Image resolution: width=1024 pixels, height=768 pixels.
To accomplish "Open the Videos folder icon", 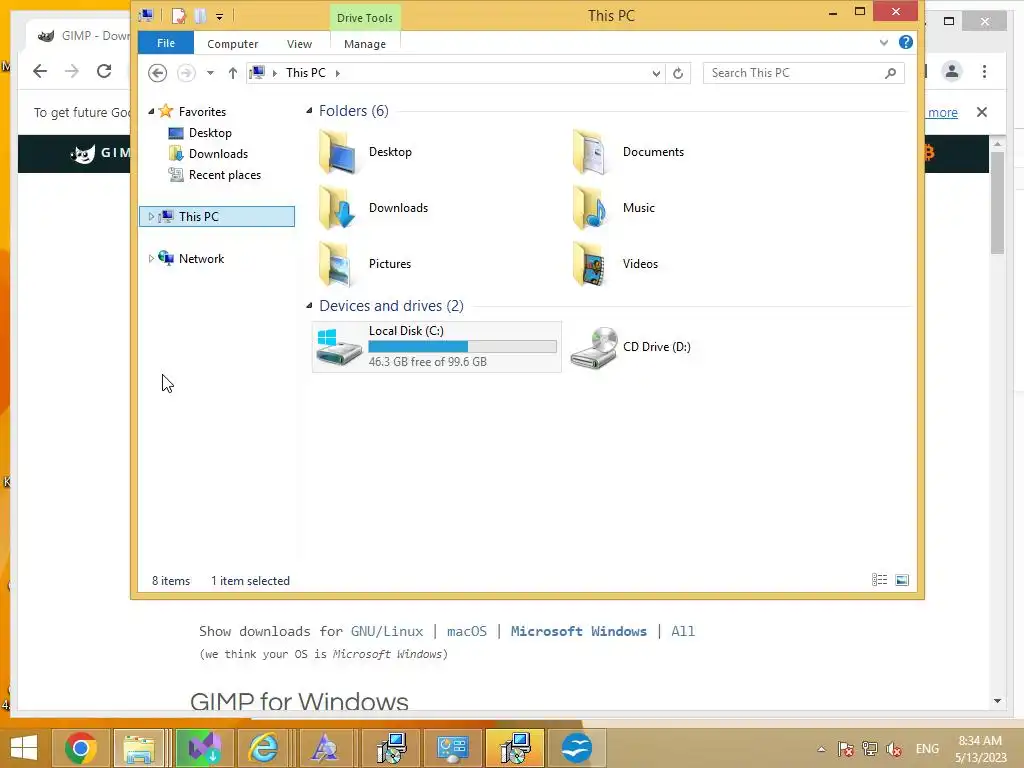I will (x=590, y=264).
